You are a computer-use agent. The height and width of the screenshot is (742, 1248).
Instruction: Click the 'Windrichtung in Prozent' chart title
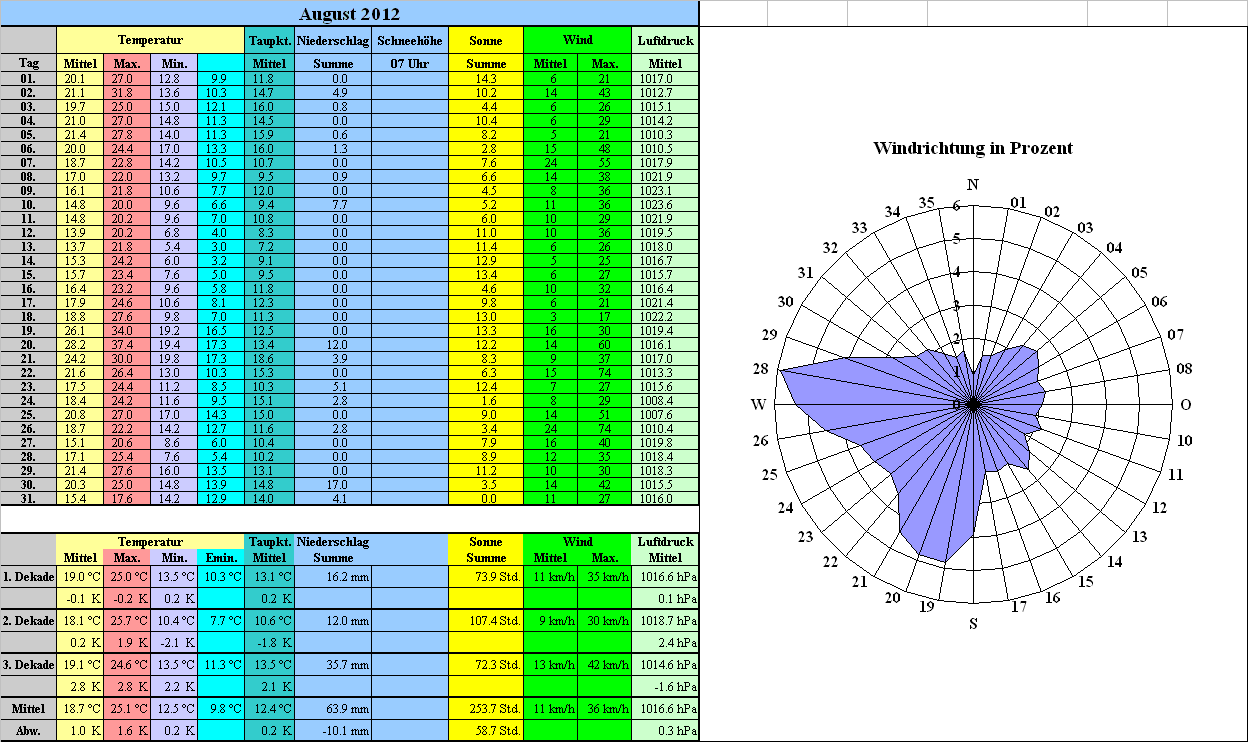click(973, 148)
